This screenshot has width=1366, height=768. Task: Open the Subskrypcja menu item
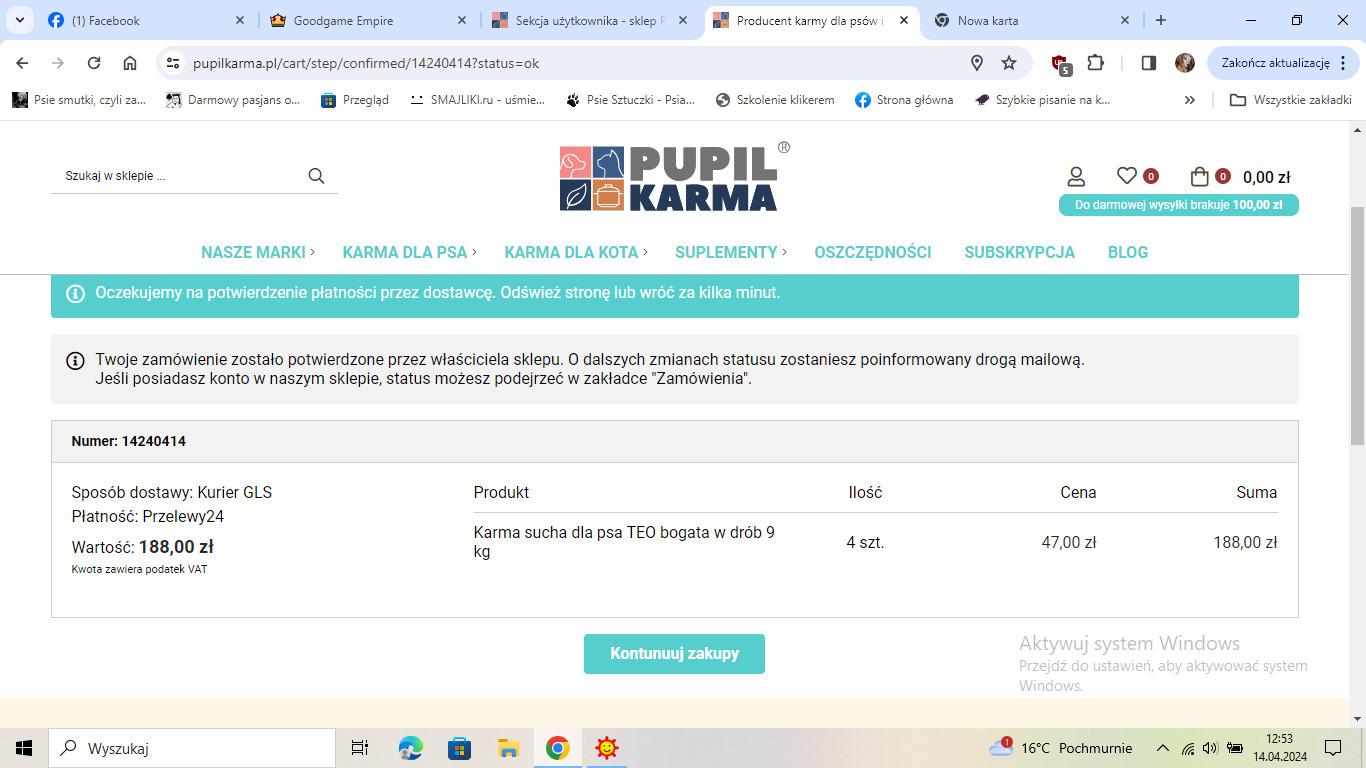(1019, 252)
